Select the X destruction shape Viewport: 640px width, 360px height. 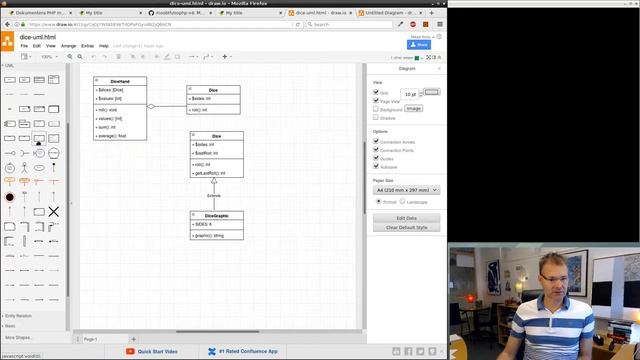(53, 211)
